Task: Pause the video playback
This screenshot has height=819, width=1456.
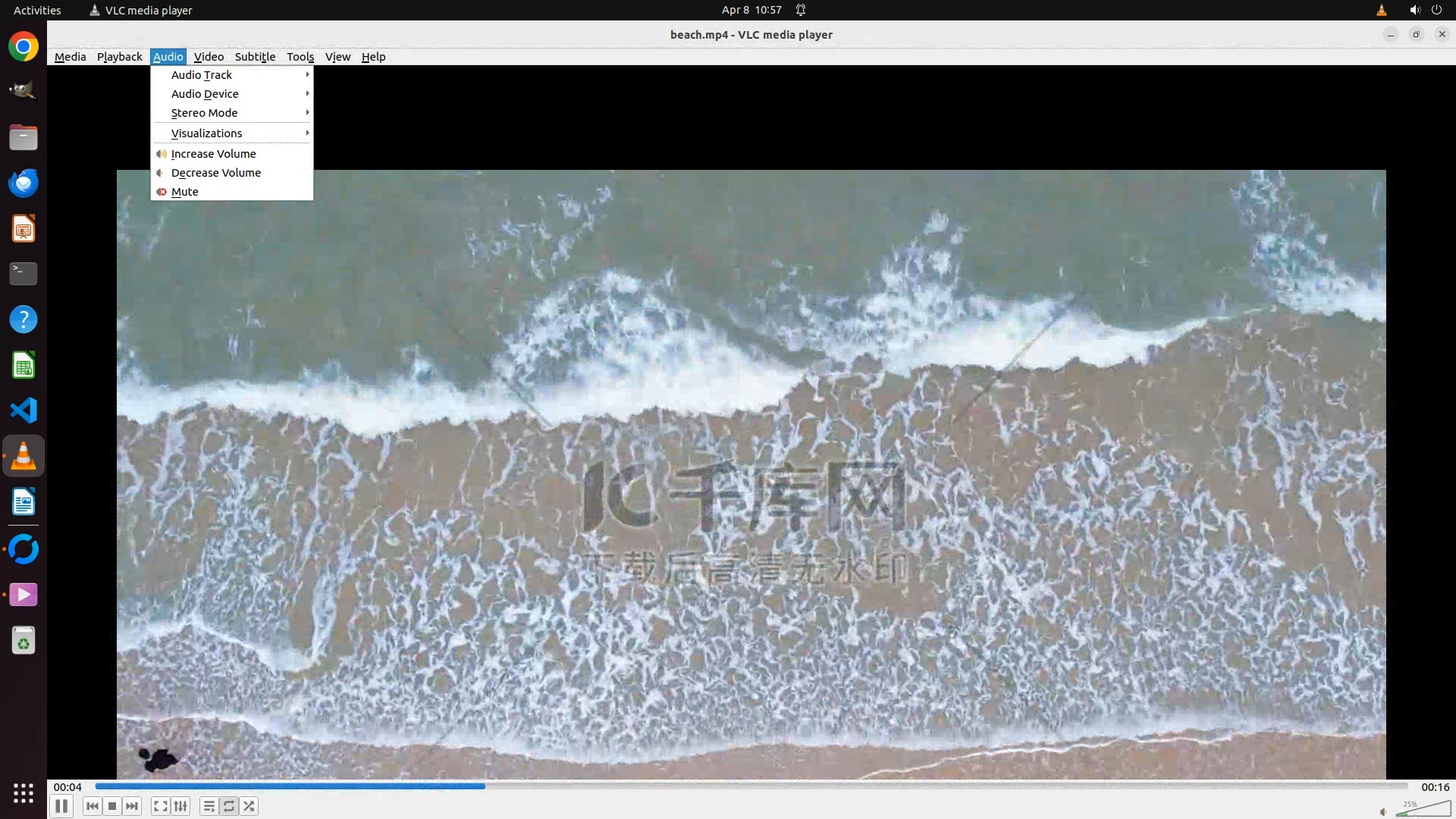Action: 61,806
